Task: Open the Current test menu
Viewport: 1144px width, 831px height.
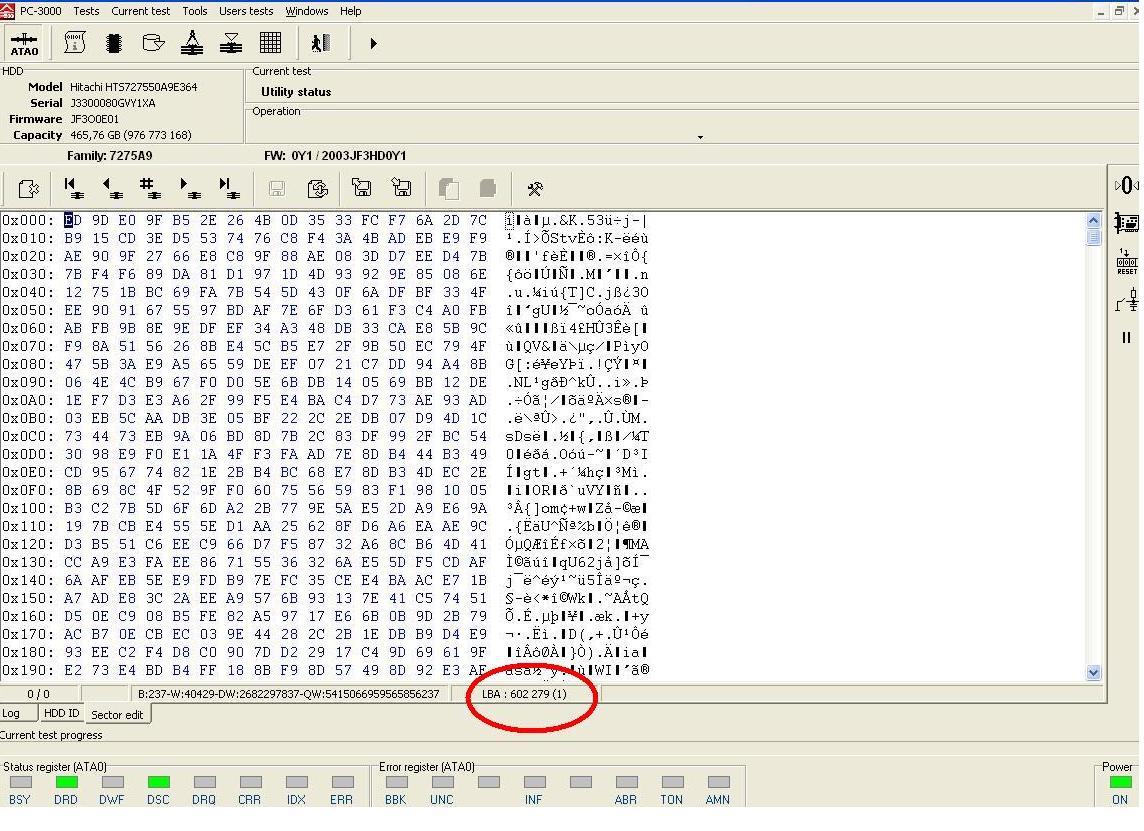Action: pos(140,11)
